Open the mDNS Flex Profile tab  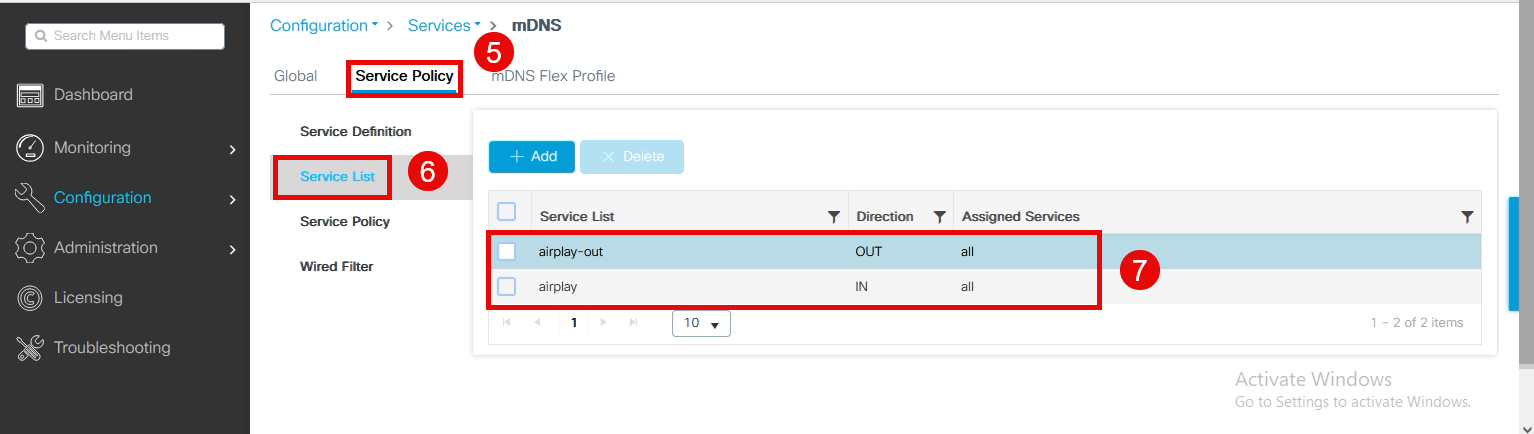coord(553,76)
